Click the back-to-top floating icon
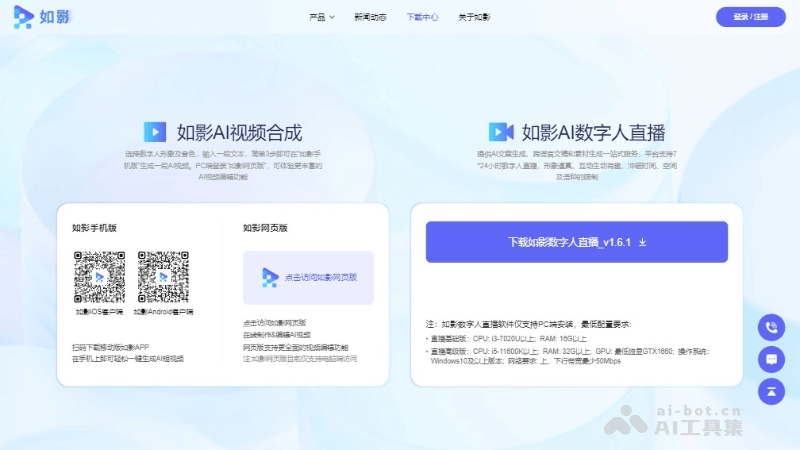Screen dimensions: 800x450 click(771, 391)
